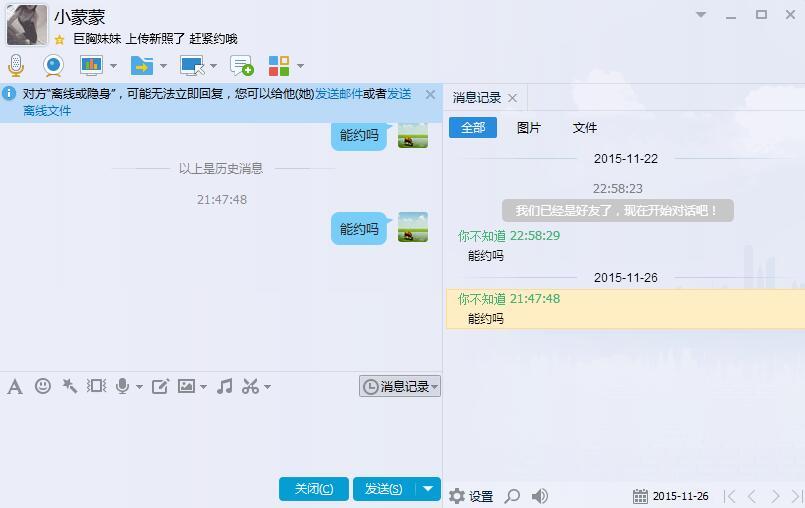Click the contact's star level icon
The height and width of the screenshot is (508, 805).
point(60,40)
